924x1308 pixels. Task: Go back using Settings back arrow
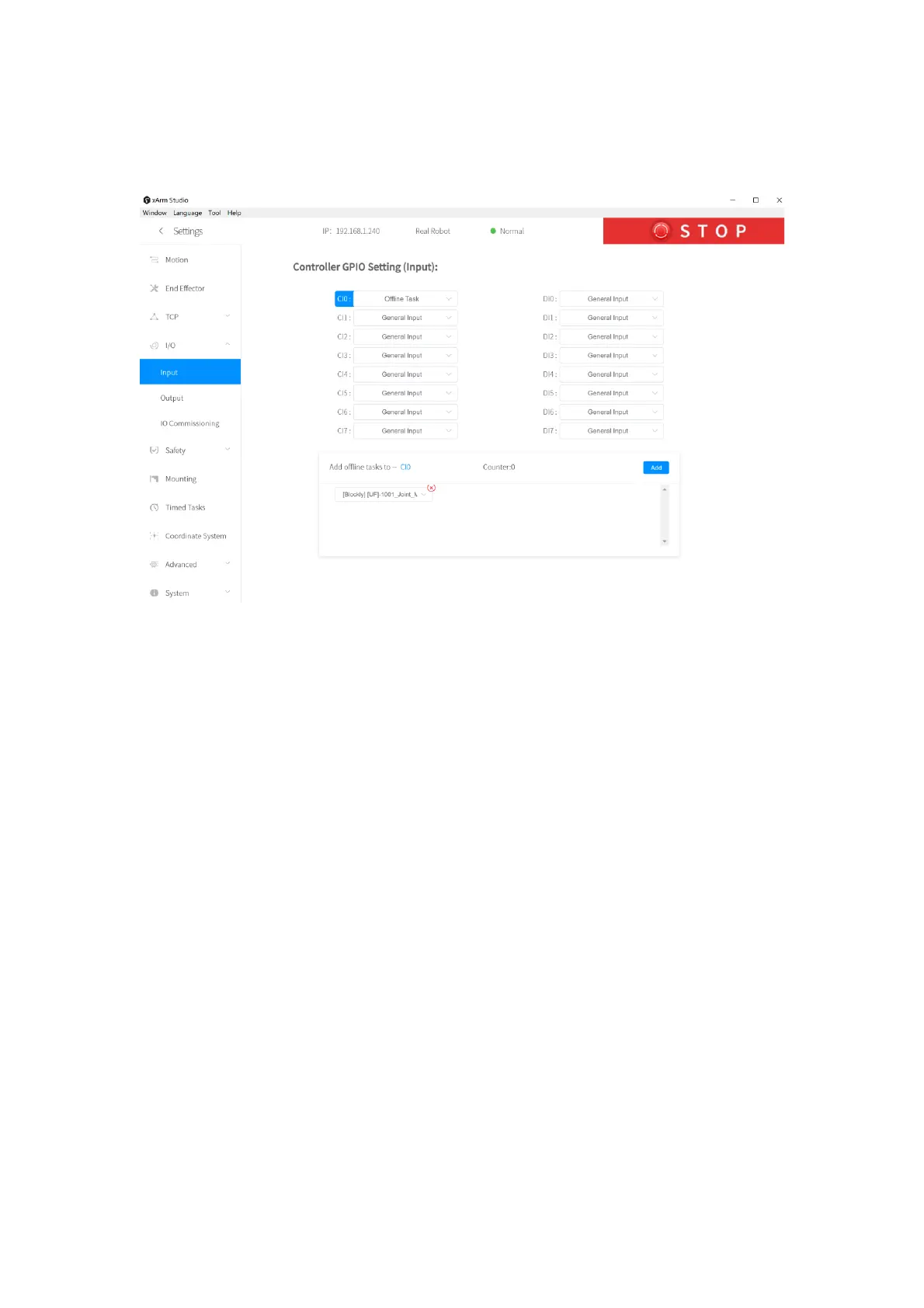coord(161,231)
